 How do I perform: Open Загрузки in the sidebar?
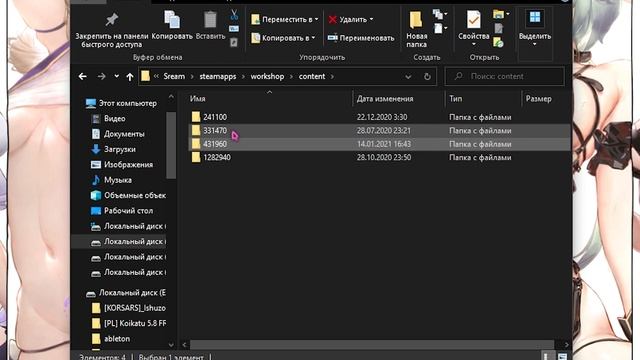click(x=113, y=149)
